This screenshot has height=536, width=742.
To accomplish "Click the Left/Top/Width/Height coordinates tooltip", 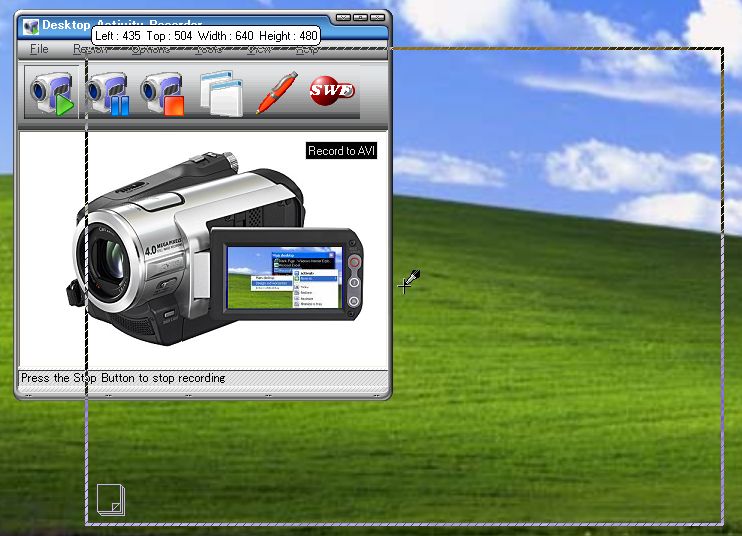I will click(206, 36).
